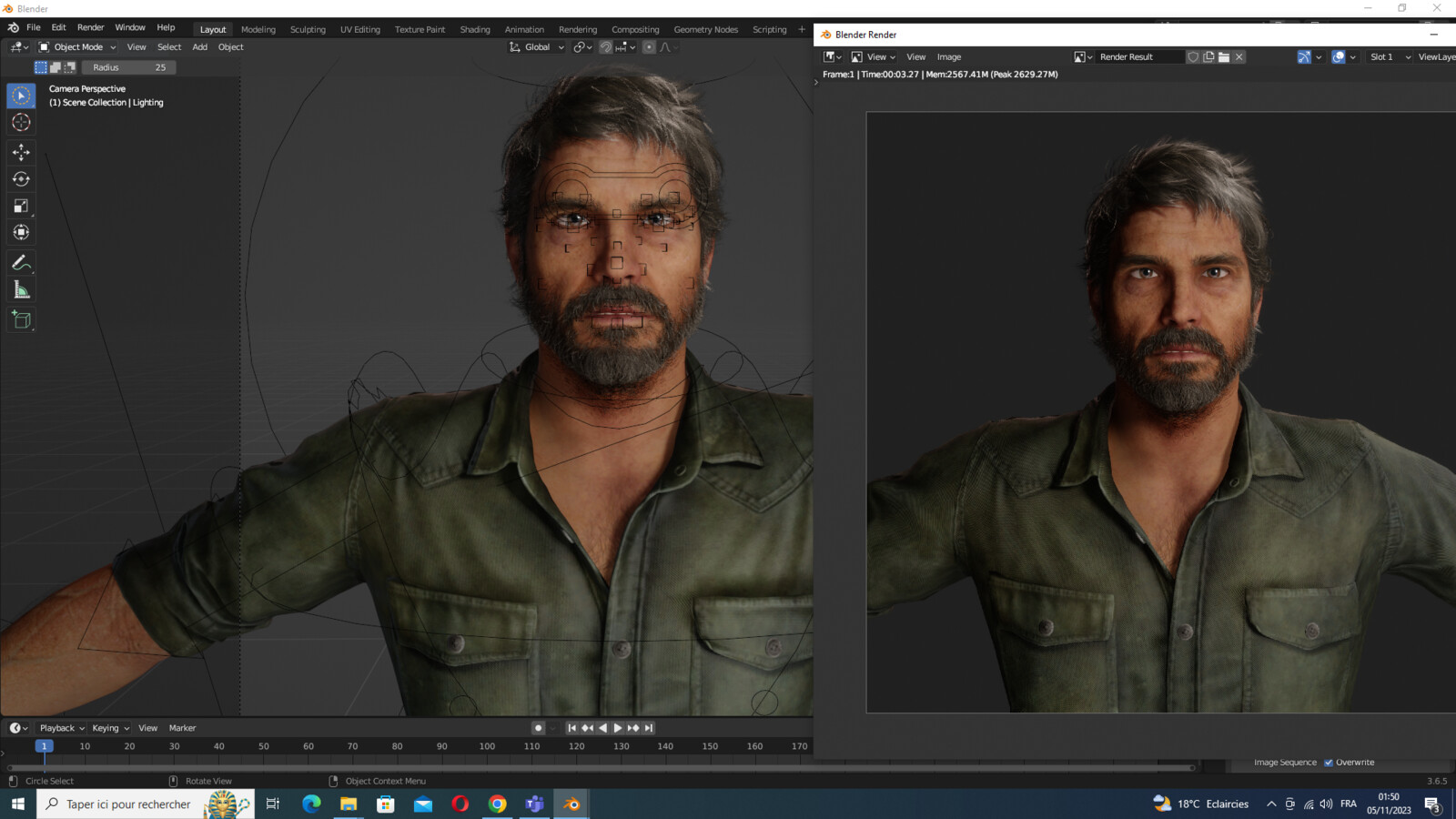Expand the Slot 1 dropdown
Screen dimensions: 1456x819
pyautogui.click(x=1390, y=56)
